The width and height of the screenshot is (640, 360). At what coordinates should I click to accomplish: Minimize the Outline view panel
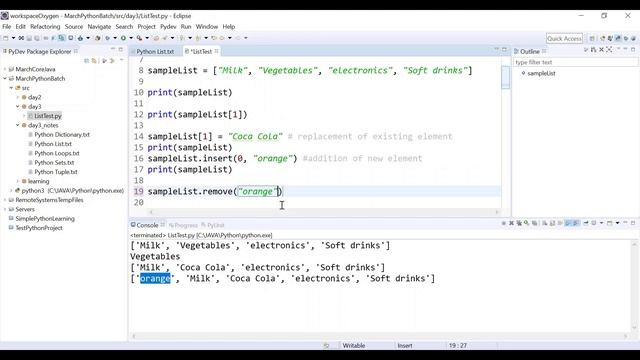(625, 49)
